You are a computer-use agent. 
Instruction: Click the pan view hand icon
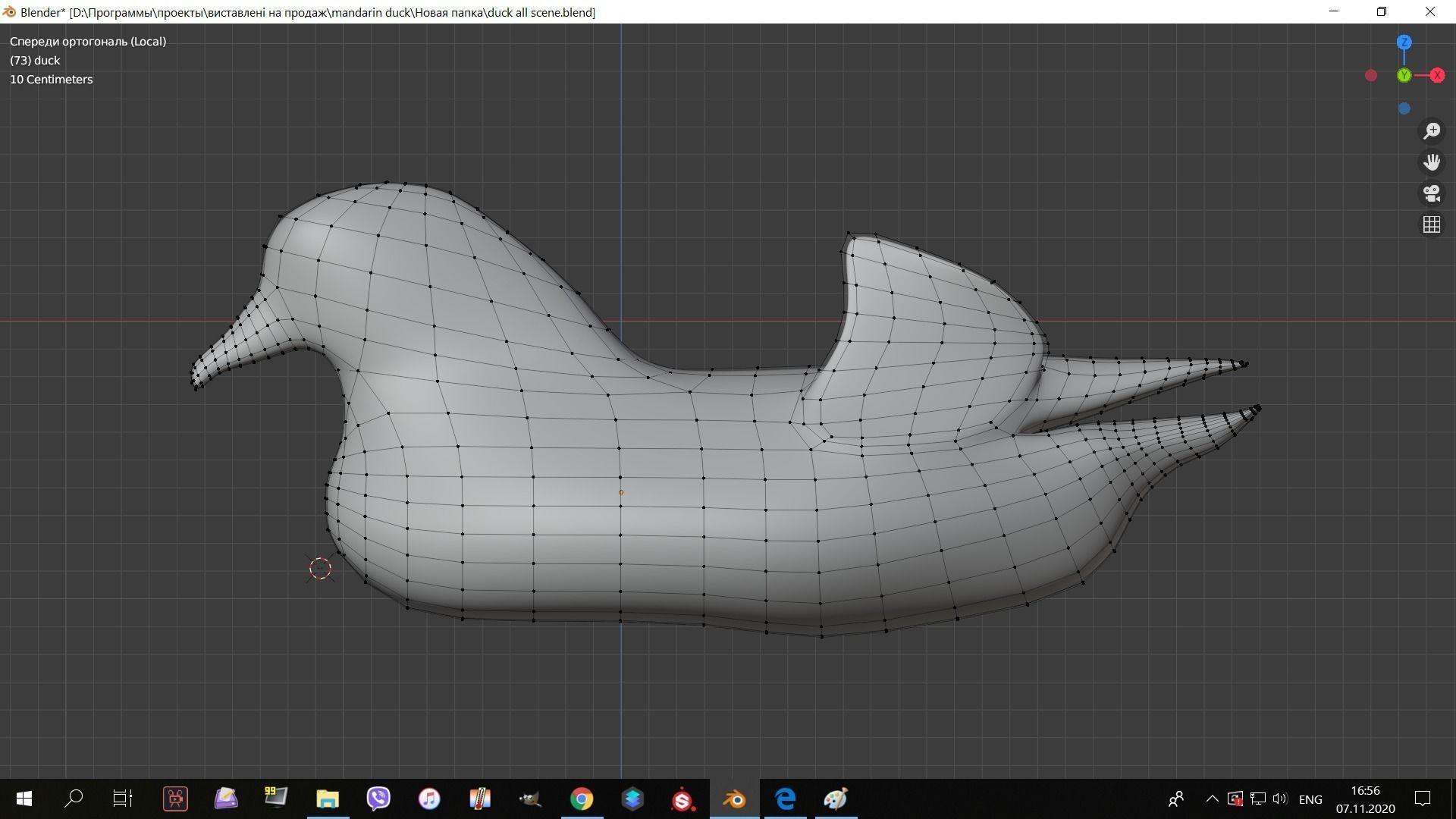[1432, 162]
